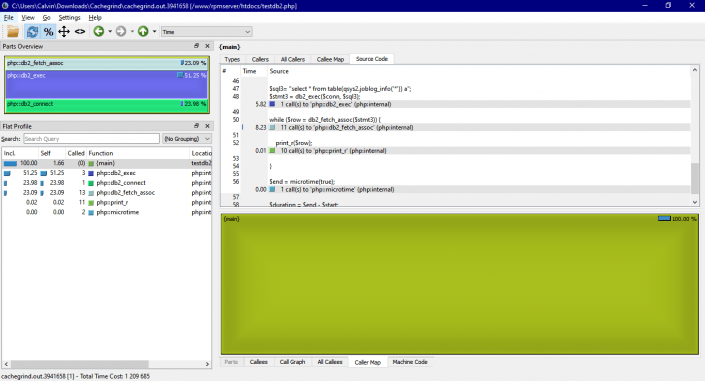Image resolution: width=705 pixels, height=381 pixels.
Task: Sort by the Self column header
Action: pyautogui.click(x=52, y=153)
